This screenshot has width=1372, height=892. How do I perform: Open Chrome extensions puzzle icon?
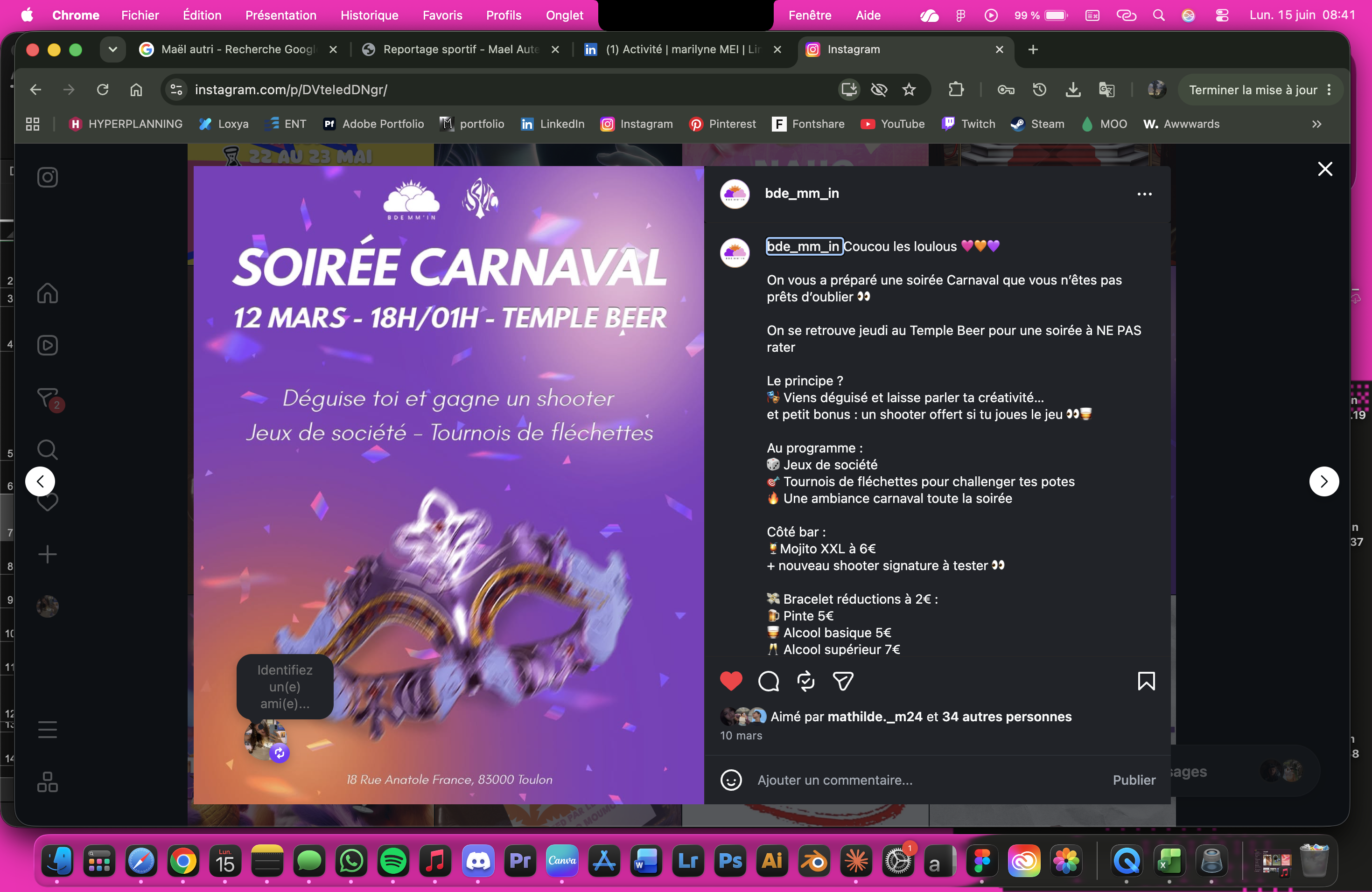(955, 89)
